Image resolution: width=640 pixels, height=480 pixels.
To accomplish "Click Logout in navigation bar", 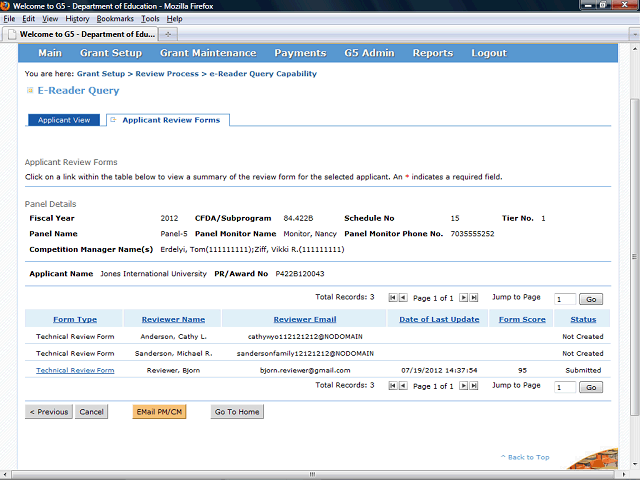I will click(x=489, y=53).
